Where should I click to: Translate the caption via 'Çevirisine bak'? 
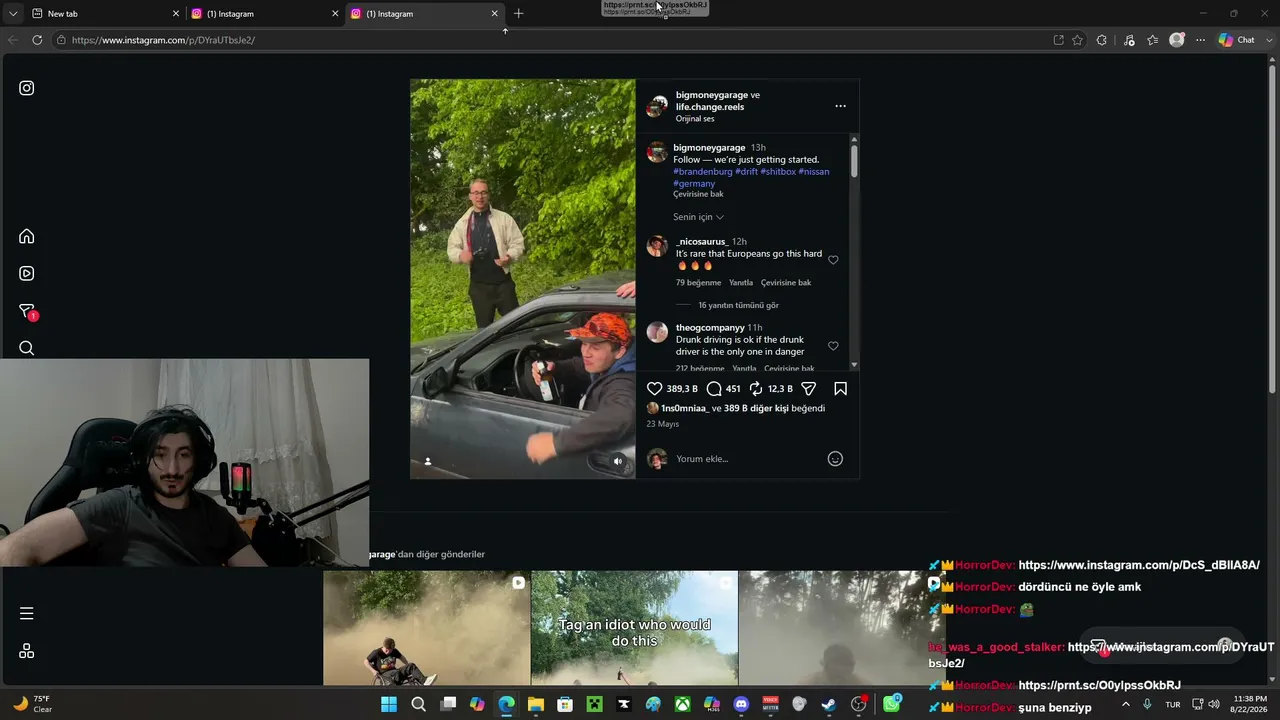pos(698,194)
